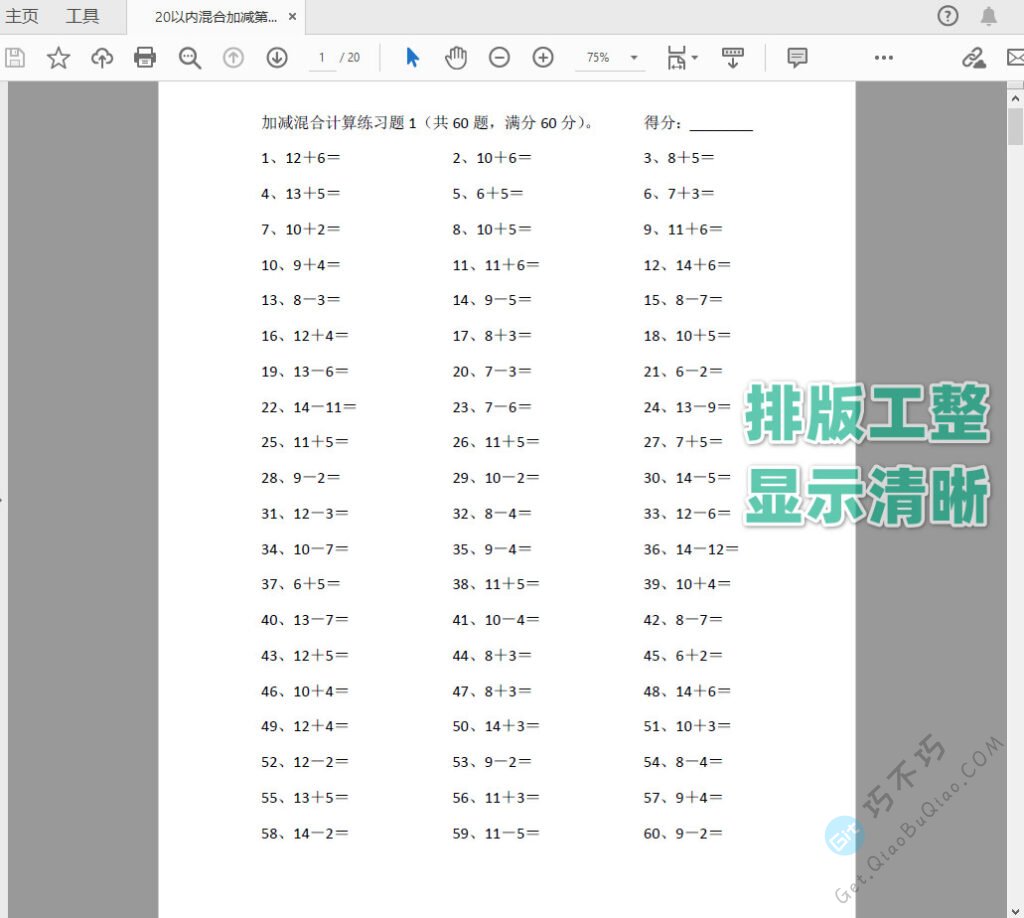
Task: Click the current page number field
Action: (322, 58)
